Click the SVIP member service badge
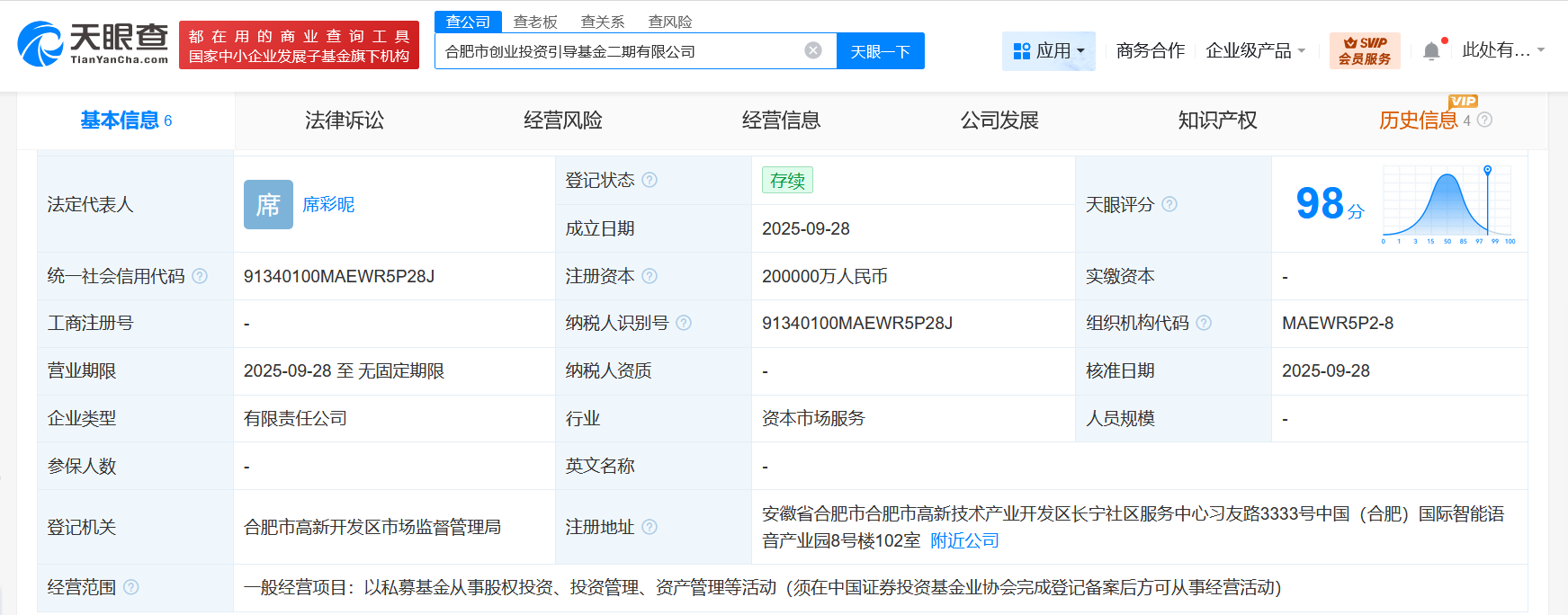The height and width of the screenshot is (615, 1568). pyautogui.click(x=1364, y=50)
